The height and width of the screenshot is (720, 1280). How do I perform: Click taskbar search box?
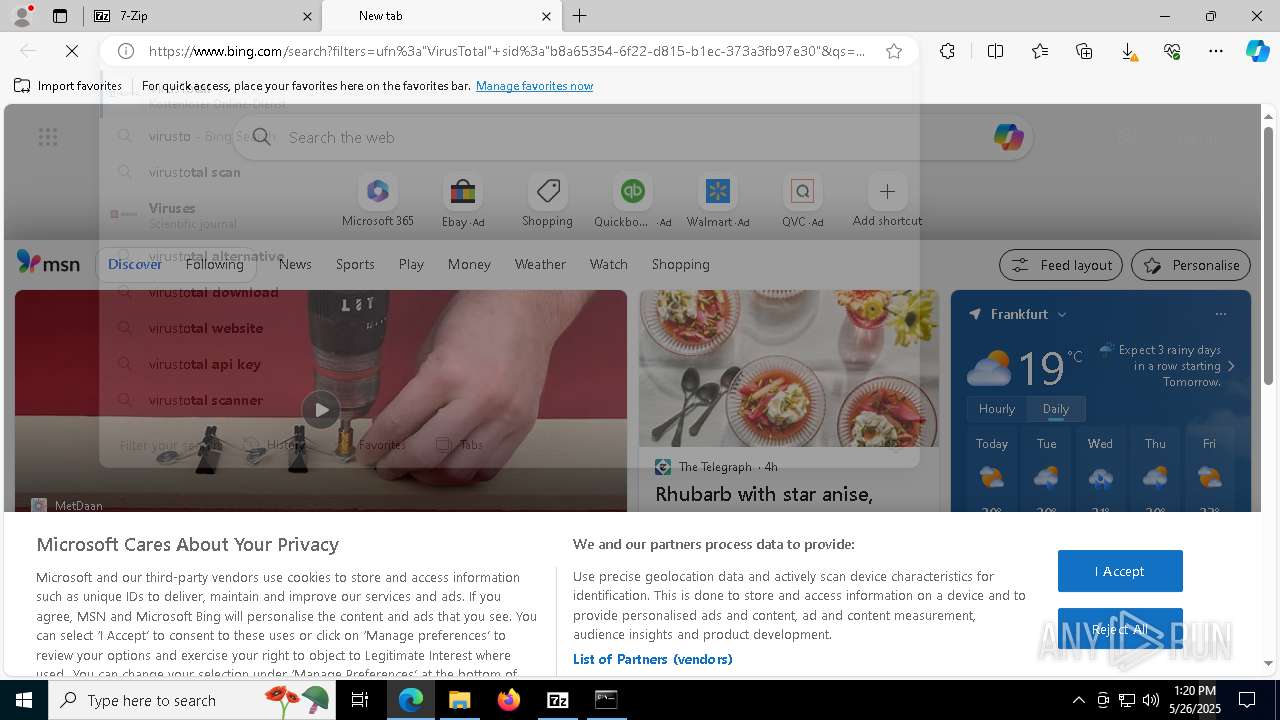coord(190,700)
